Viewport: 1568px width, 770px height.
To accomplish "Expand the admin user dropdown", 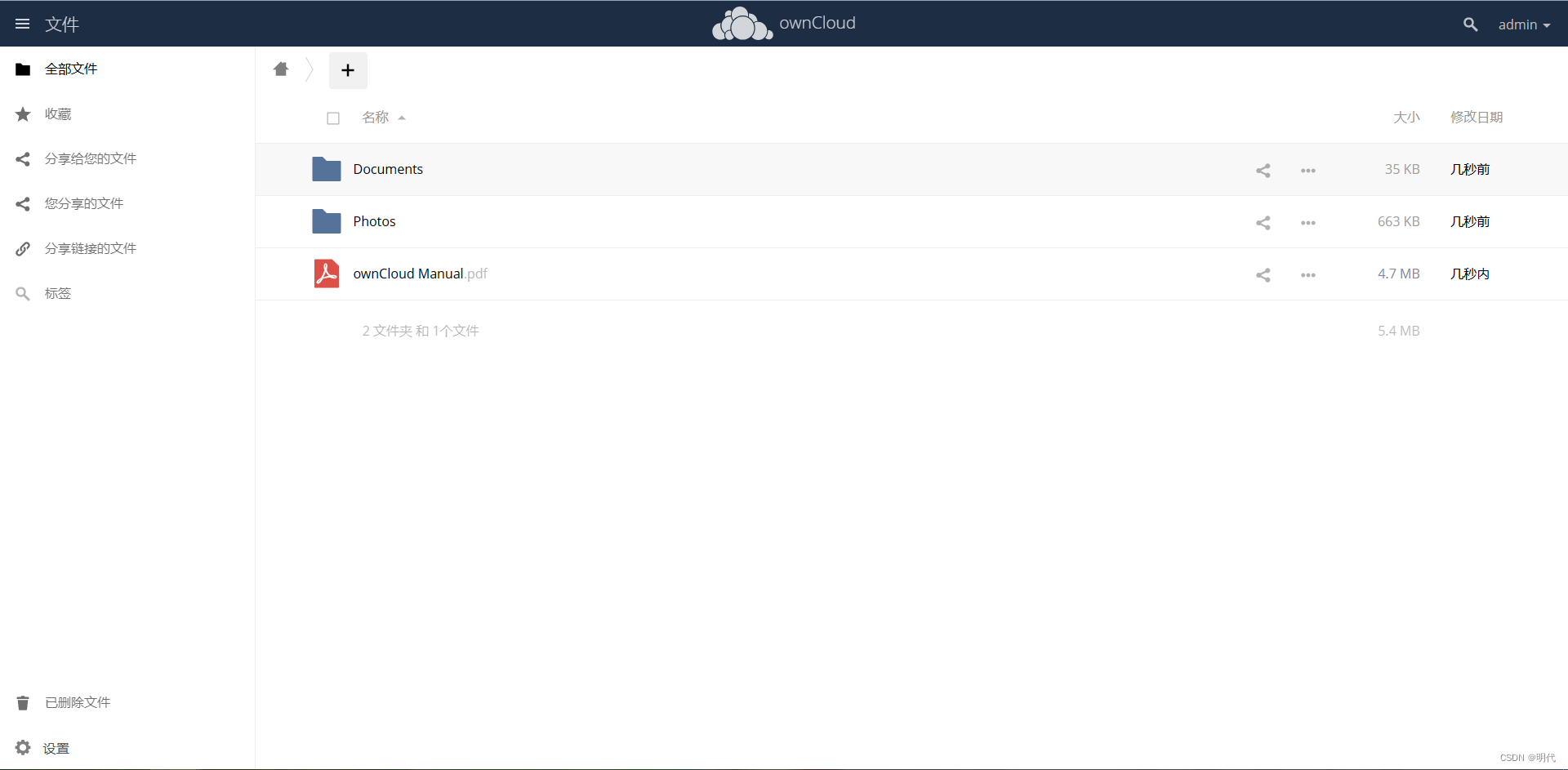I will pos(1524,24).
